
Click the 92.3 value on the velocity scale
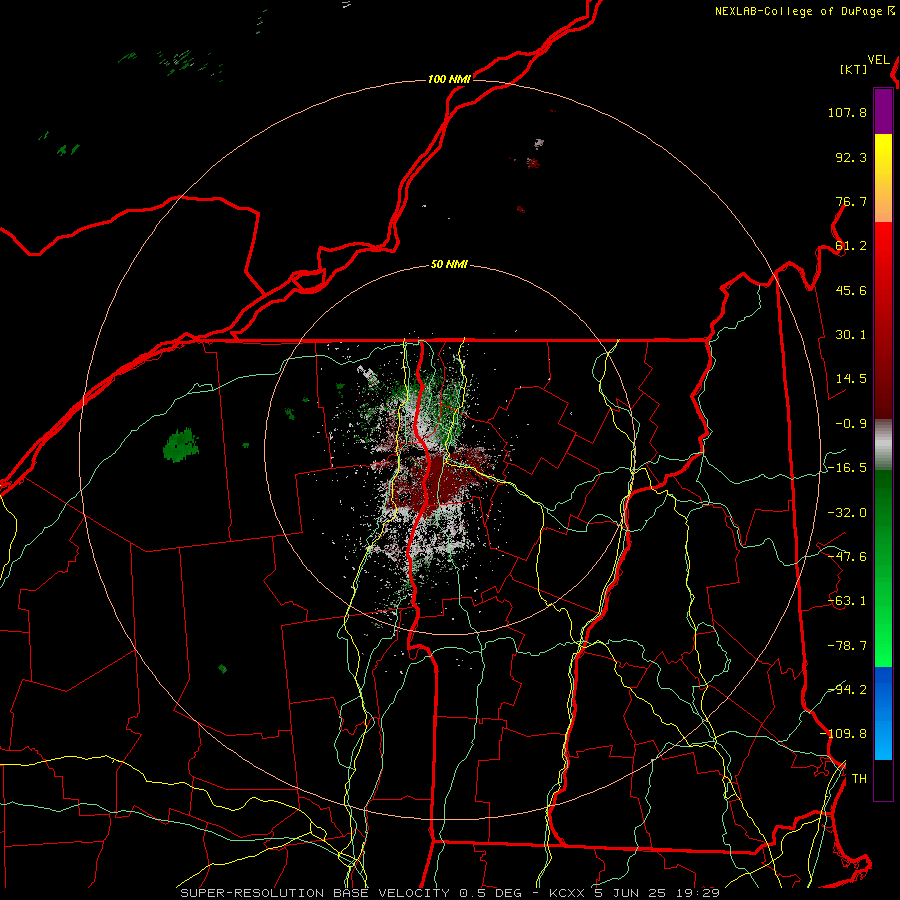click(x=851, y=157)
